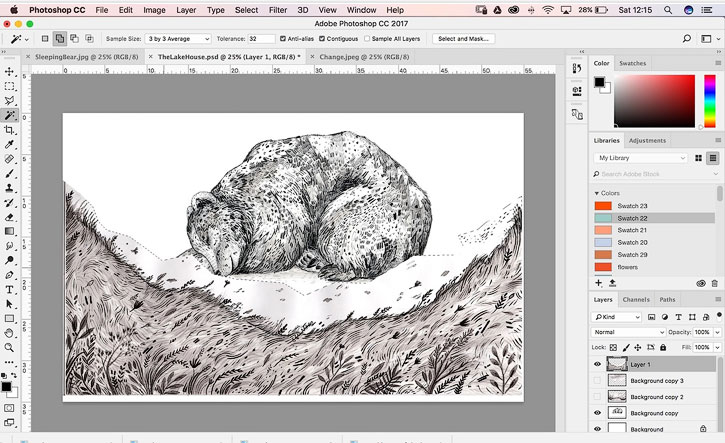Open the Select menu
725x443 pixels.
(246, 10)
